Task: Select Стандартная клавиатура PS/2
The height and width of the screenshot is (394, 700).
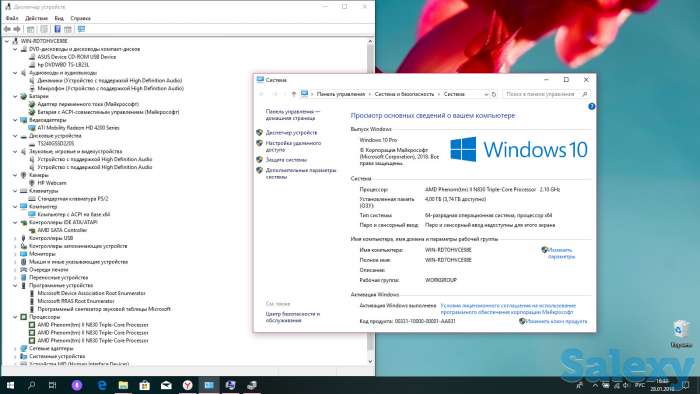Action: click(72, 199)
